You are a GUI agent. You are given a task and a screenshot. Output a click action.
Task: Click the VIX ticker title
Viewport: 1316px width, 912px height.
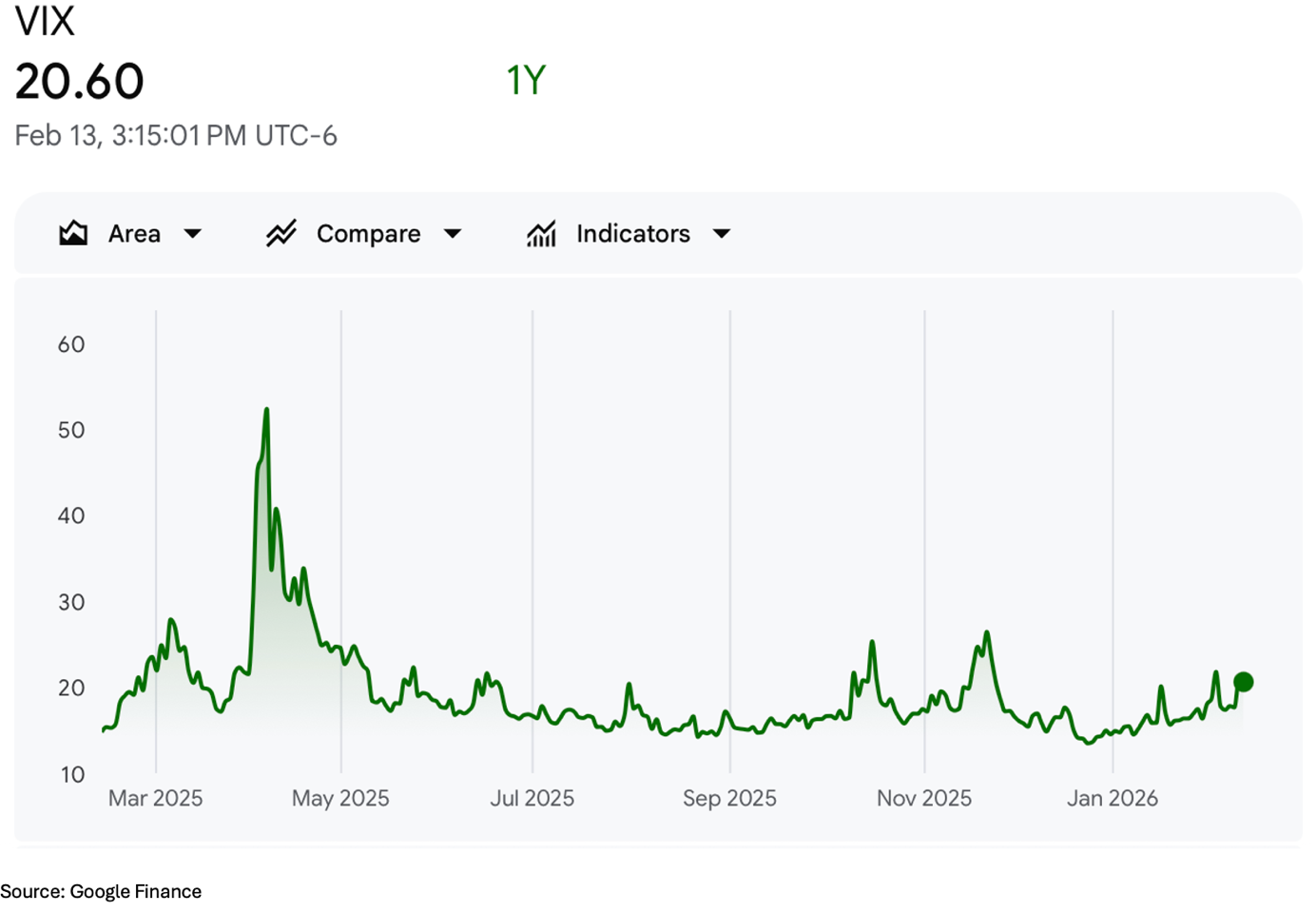(45, 21)
